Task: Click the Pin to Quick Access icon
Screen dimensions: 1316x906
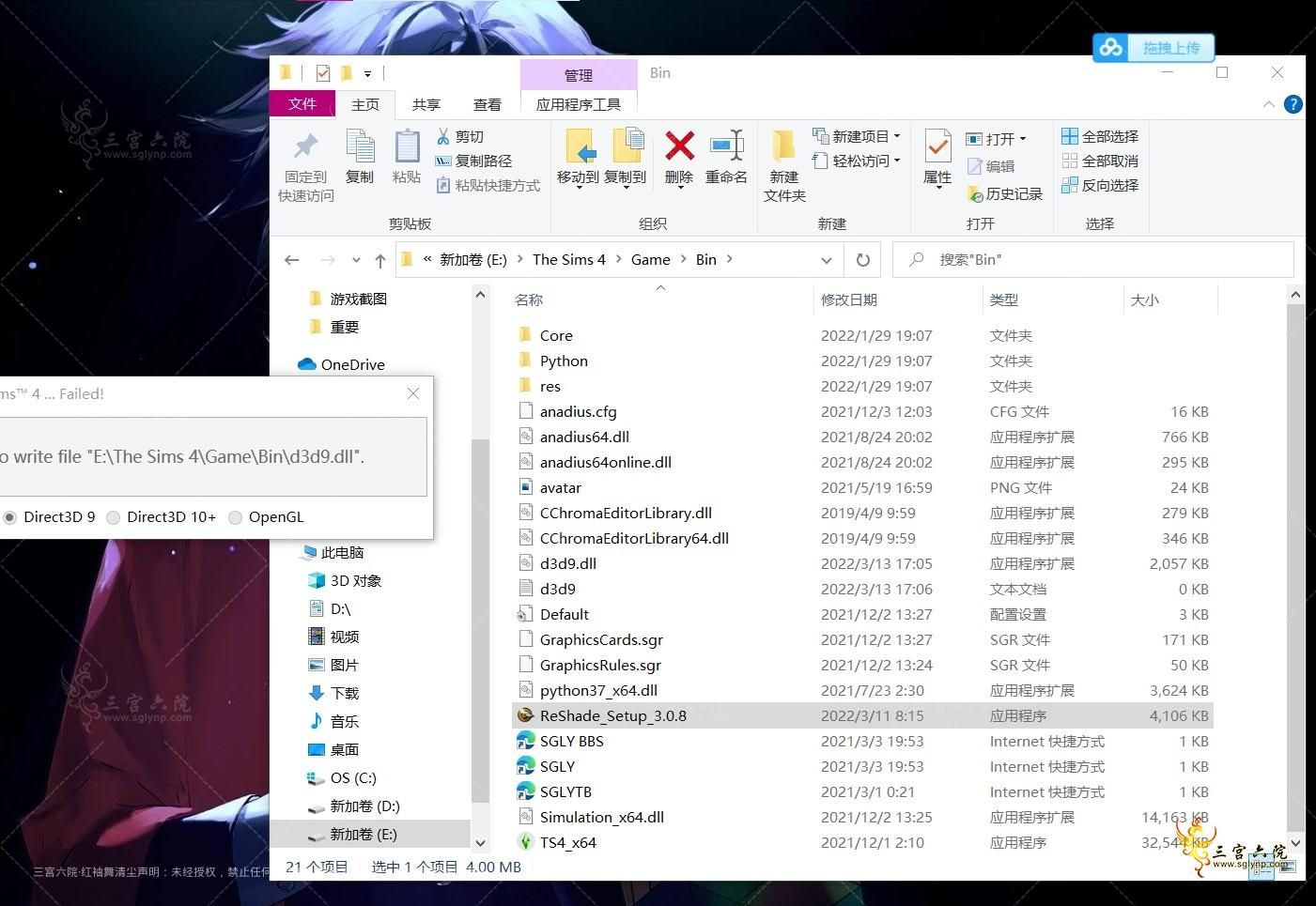Action: tap(305, 147)
